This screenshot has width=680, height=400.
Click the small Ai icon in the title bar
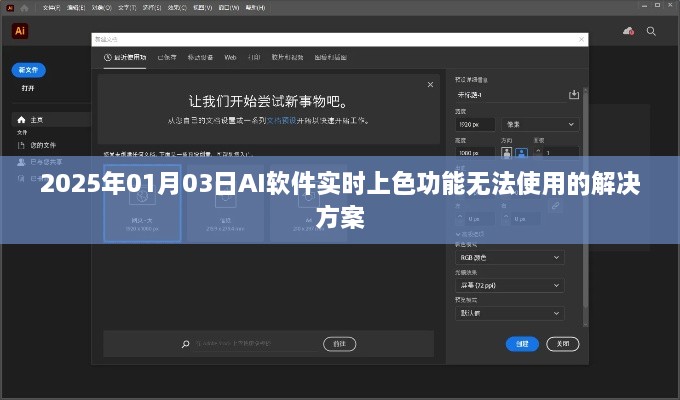pos(10,8)
